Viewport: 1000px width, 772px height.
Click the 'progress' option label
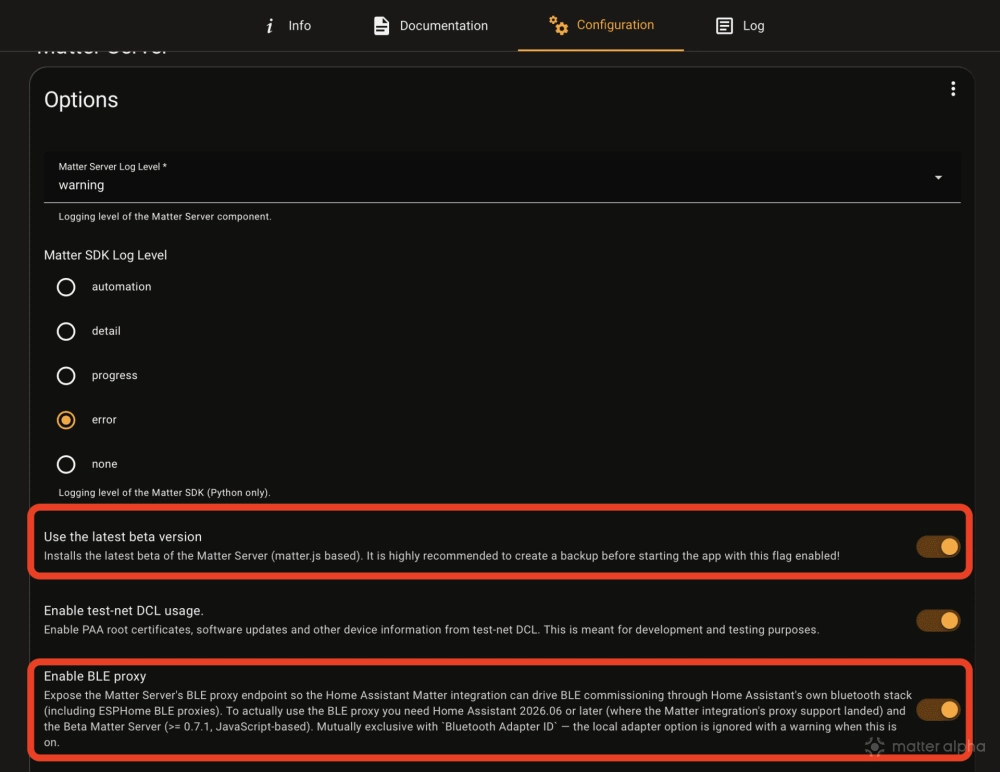pyautogui.click(x=114, y=376)
